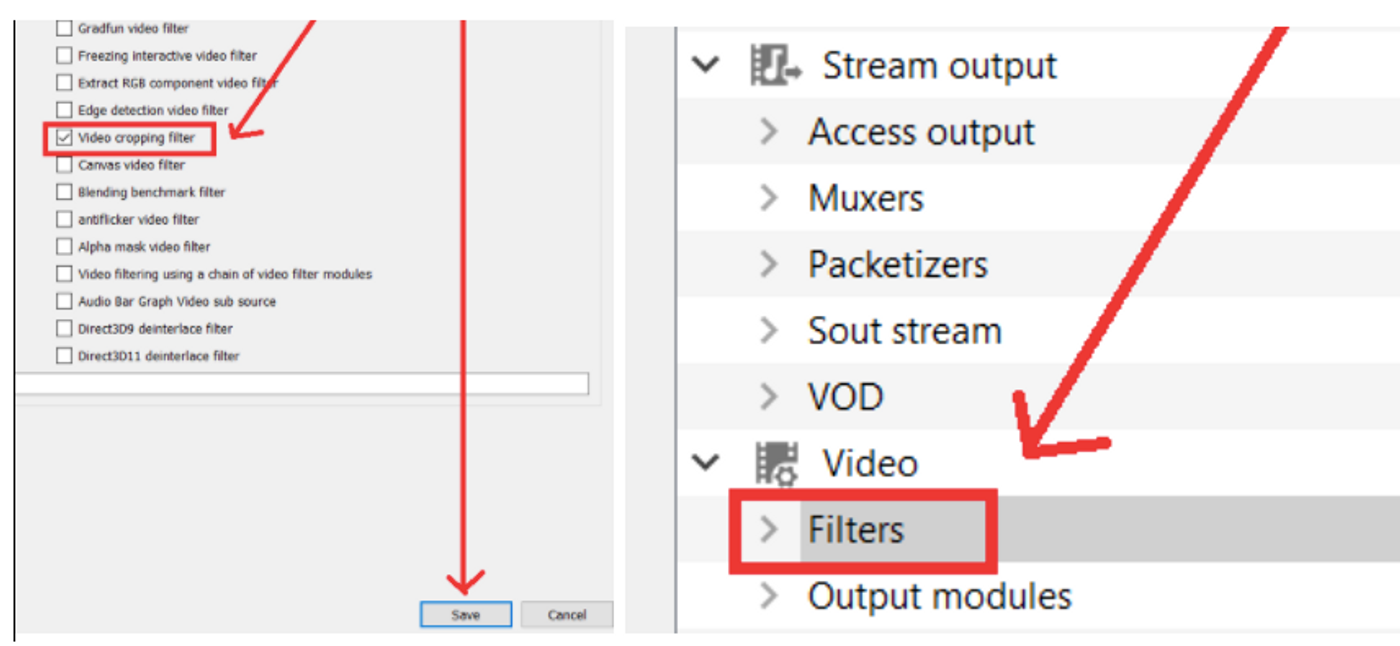Select Output modules under Video
1400x646 pixels.
point(939,596)
